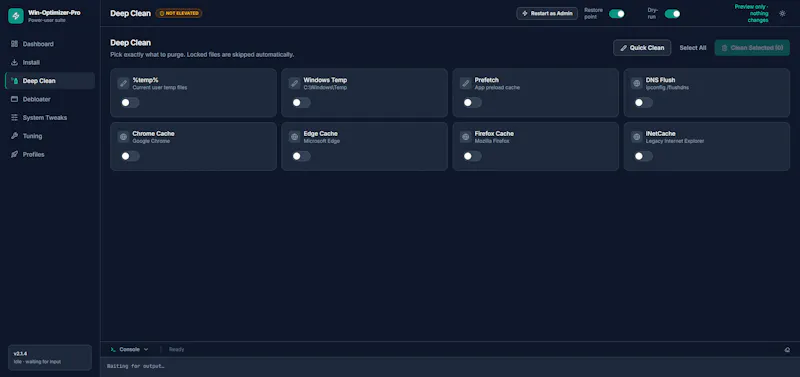Clear console with the eraser icon
The image size is (800, 377).
[787, 349]
